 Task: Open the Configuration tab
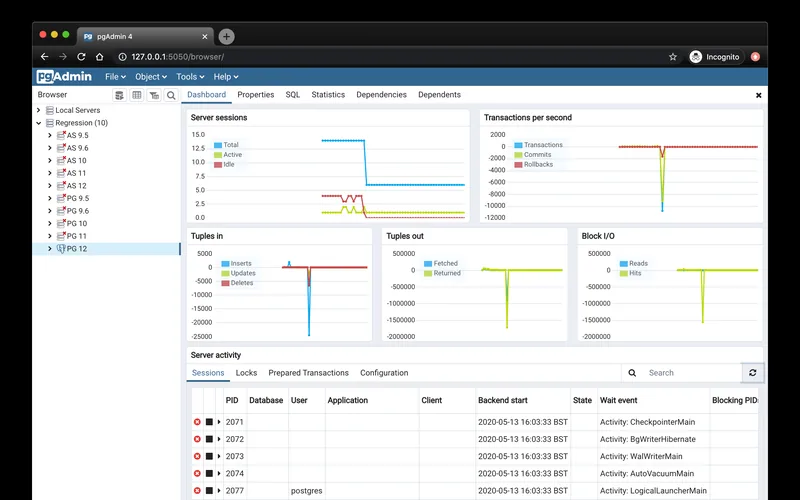(384, 373)
